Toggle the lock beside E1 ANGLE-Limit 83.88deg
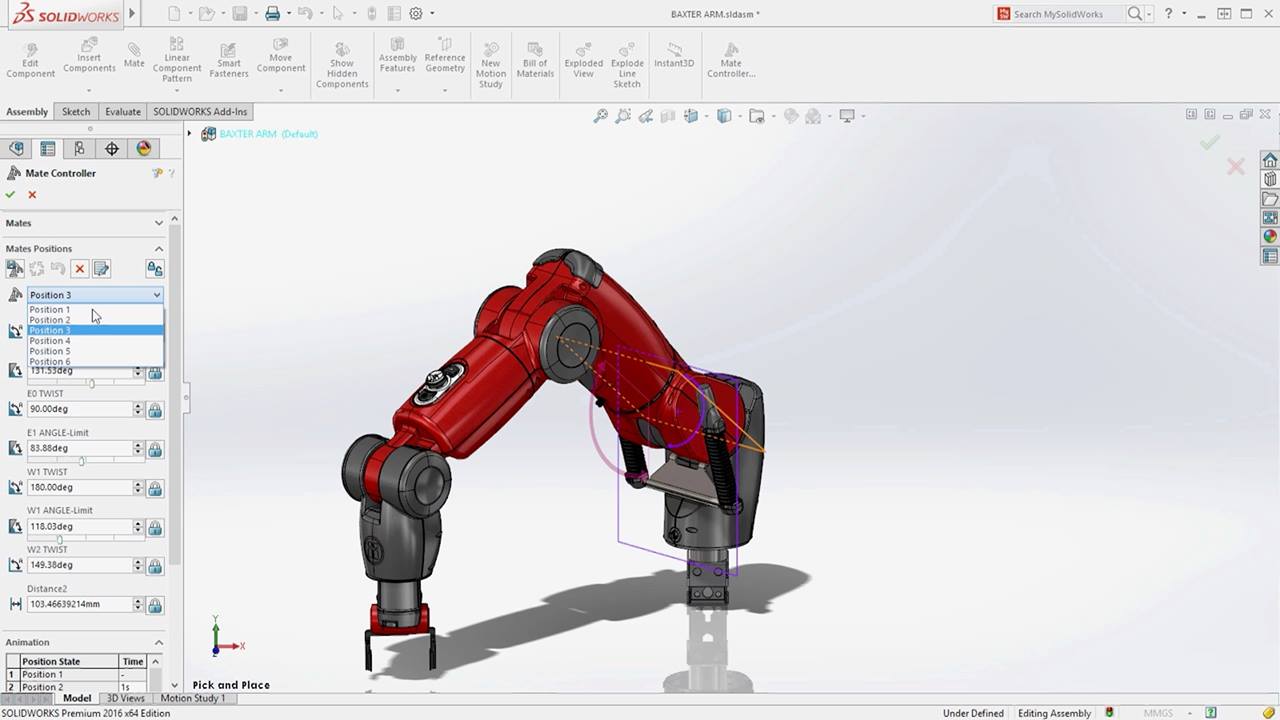 [155, 449]
